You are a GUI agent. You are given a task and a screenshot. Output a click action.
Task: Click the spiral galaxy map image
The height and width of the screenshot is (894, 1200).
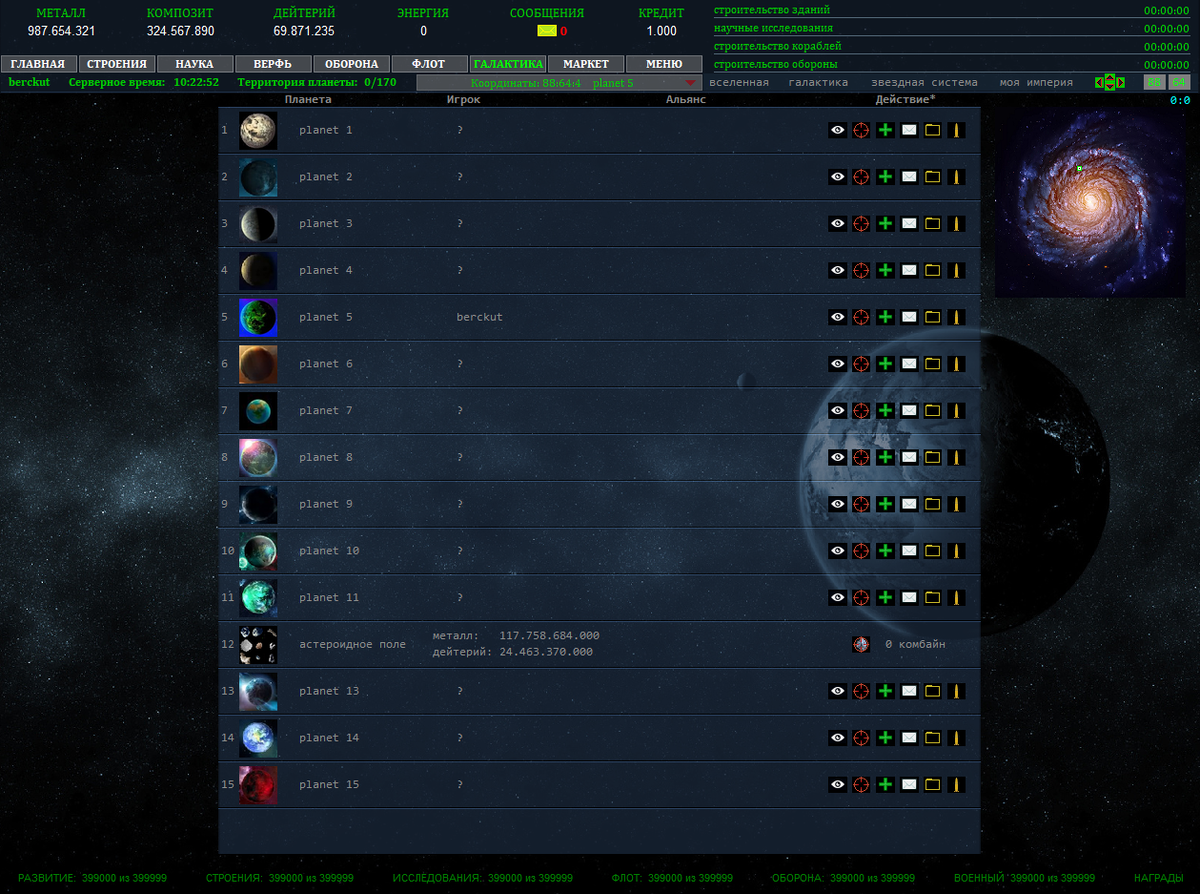[1089, 202]
